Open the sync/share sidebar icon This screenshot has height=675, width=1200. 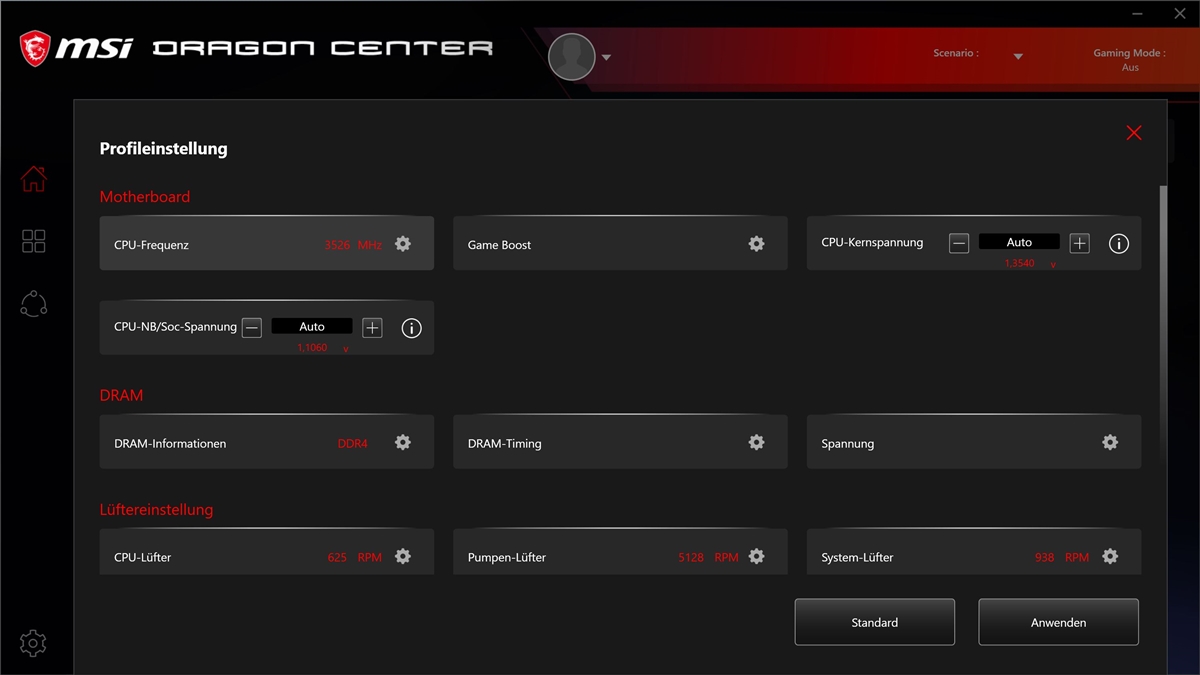[x=34, y=304]
